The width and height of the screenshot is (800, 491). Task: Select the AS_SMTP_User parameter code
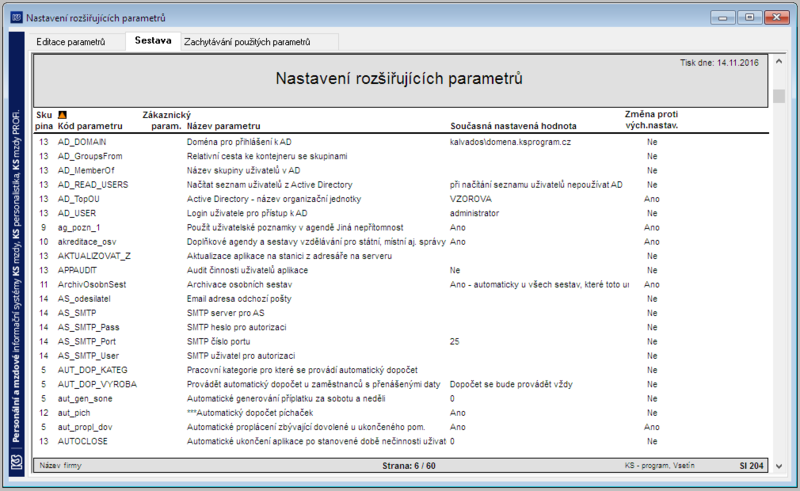[88, 356]
